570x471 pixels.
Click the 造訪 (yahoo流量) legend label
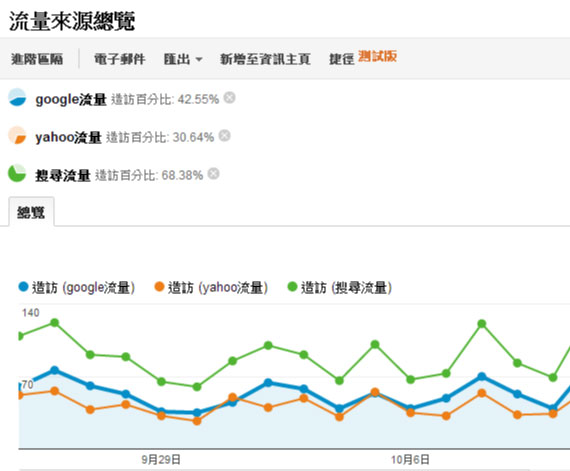point(218,288)
